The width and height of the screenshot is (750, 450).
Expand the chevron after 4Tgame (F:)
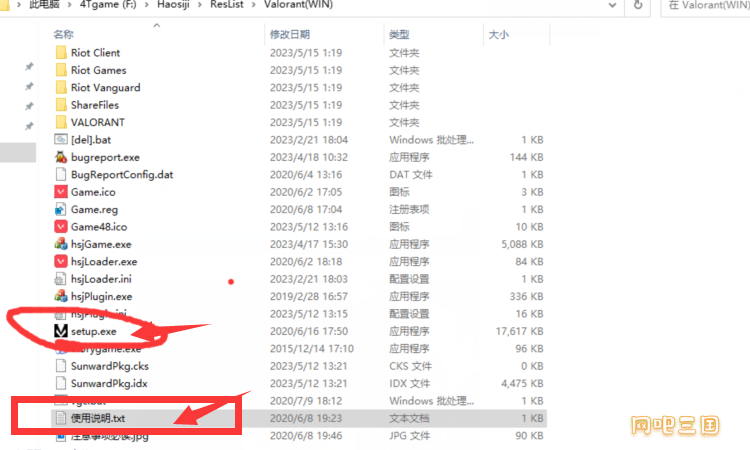tap(147, 5)
